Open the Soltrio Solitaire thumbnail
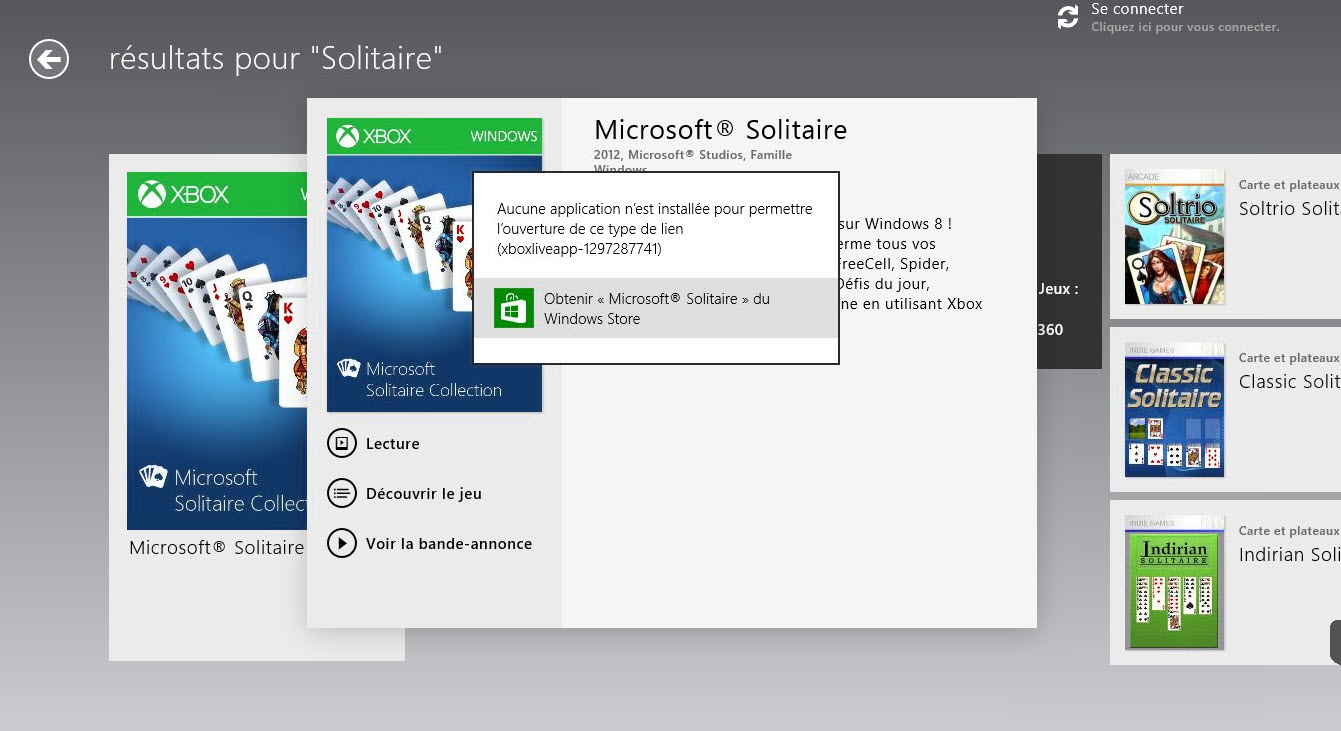 1174,237
